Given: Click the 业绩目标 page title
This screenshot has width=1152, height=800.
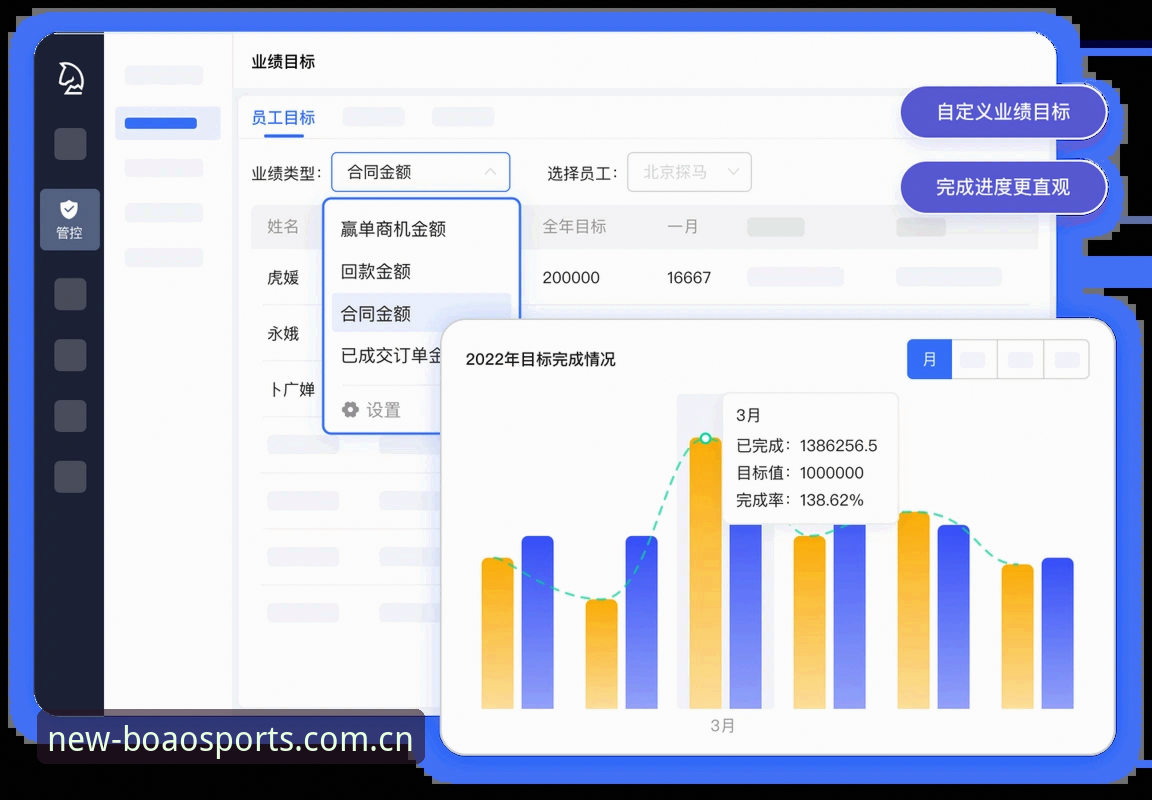Looking at the screenshot, I should [x=283, y=62].
